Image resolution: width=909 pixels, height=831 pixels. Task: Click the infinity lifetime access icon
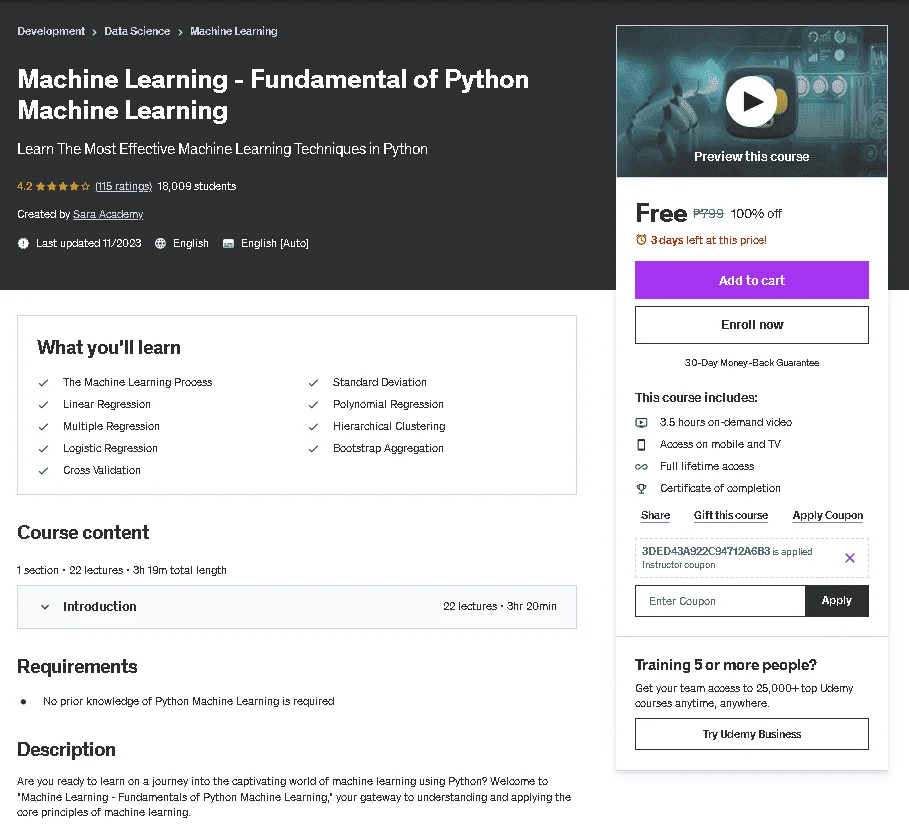click(x=641, y=466)
